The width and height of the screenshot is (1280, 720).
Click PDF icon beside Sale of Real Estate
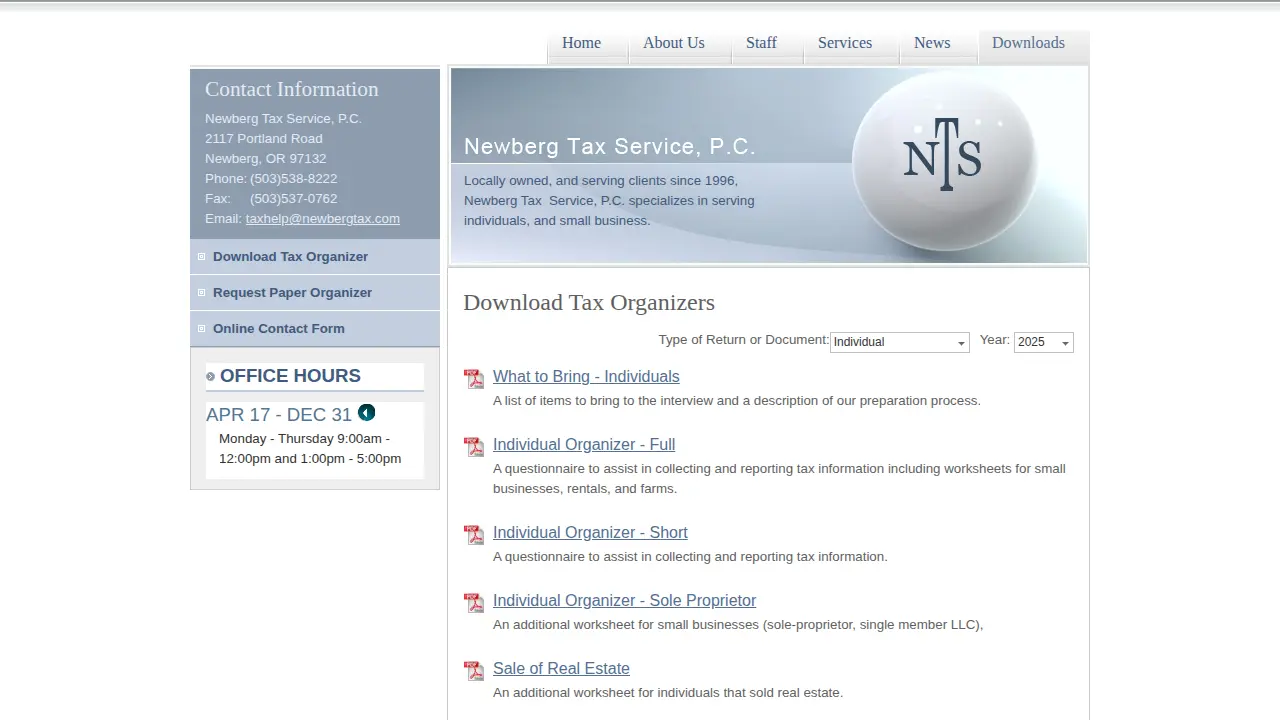[x=474, y=671]
